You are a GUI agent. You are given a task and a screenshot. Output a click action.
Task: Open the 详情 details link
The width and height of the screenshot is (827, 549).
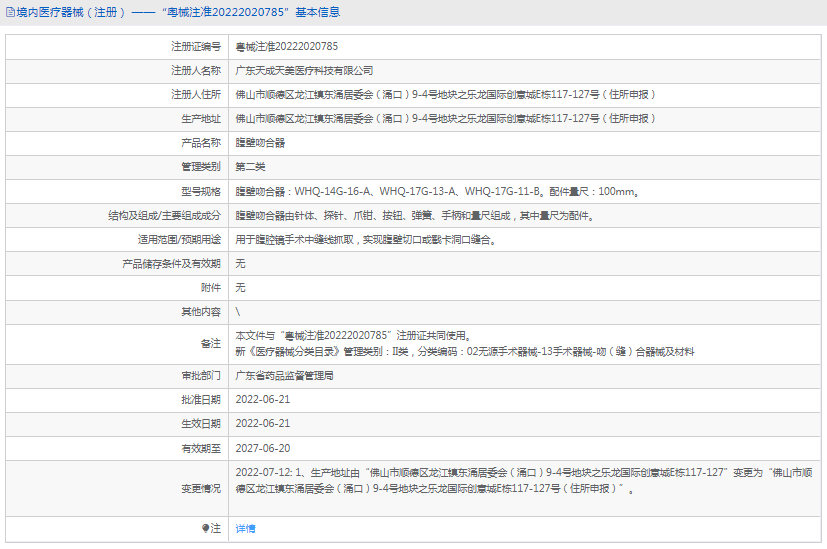click(245, 528)
